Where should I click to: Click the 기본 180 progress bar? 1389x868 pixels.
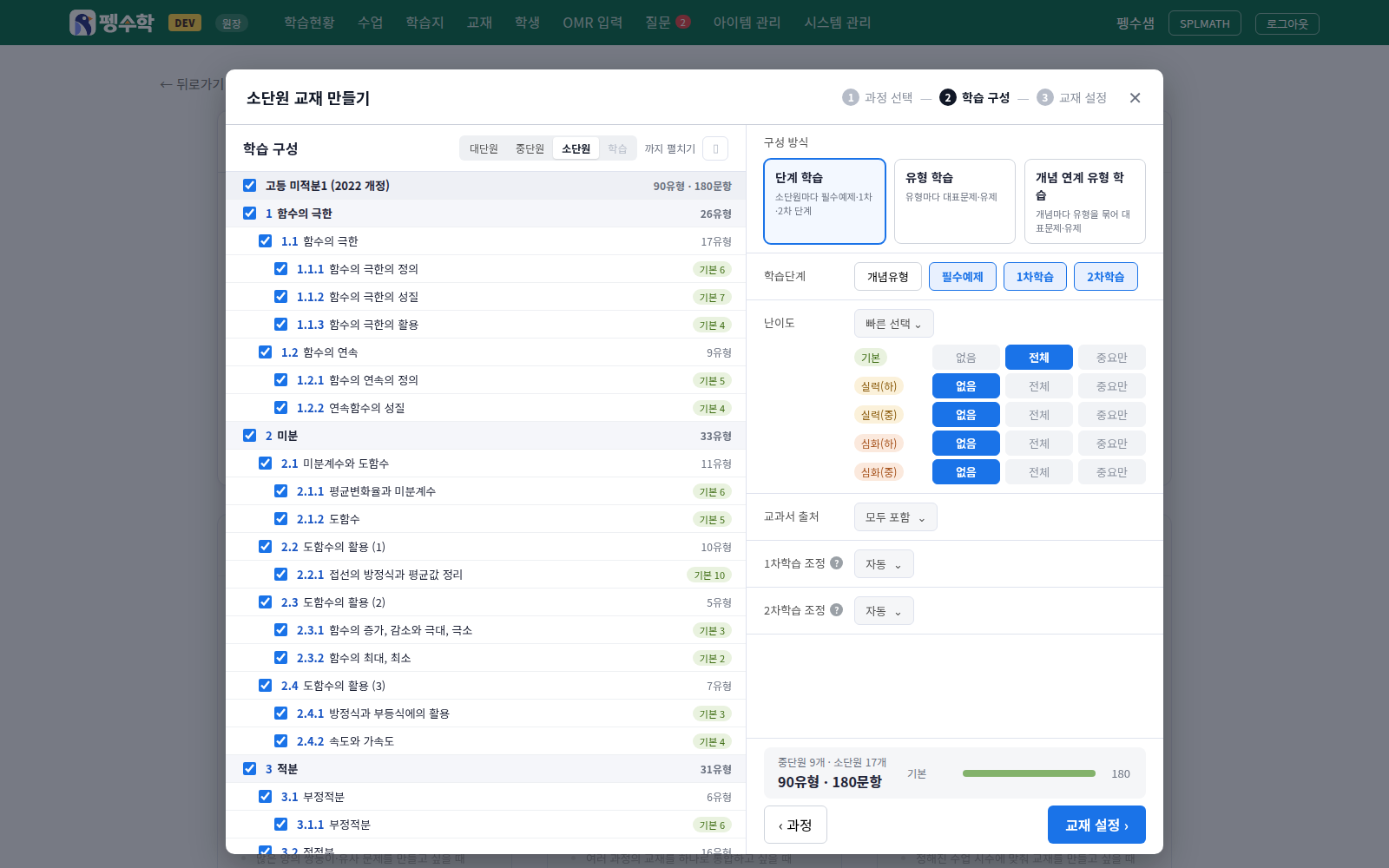pyautogui.click(x=1029, y=773)
